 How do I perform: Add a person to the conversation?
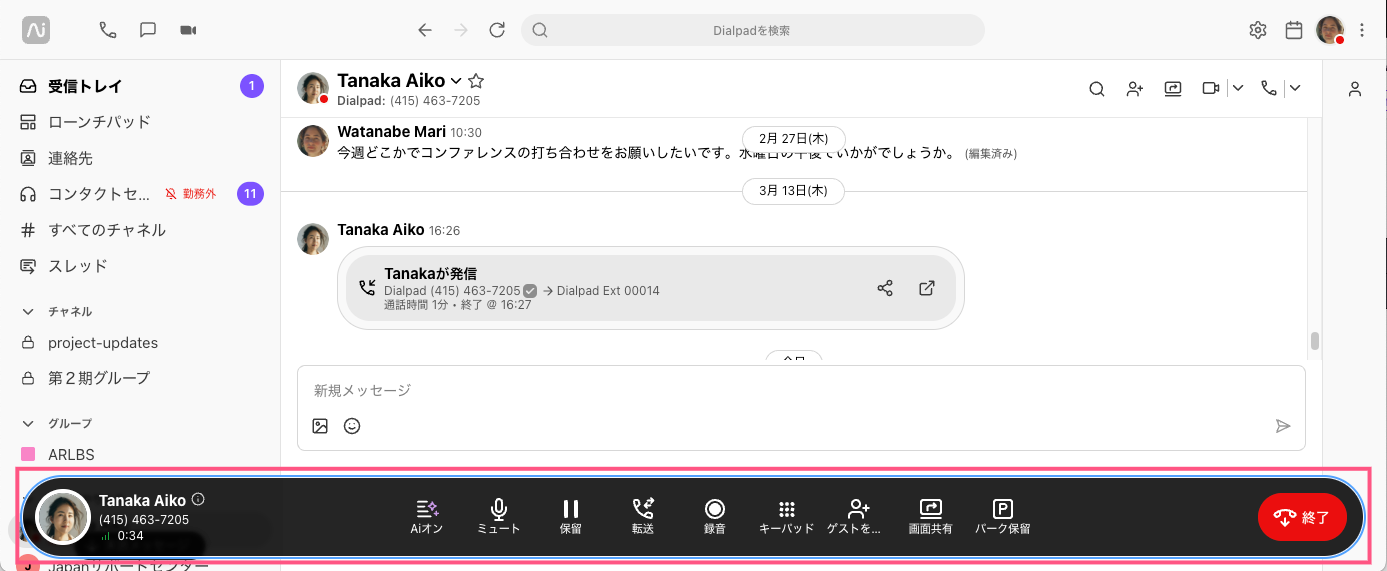[x=1135, y=88]
